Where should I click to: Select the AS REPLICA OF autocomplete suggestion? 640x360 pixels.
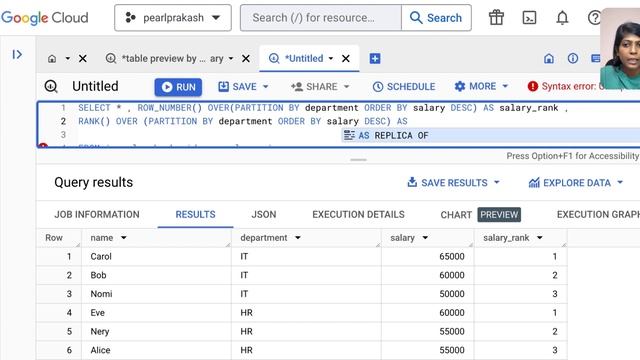tap(491, 136)
